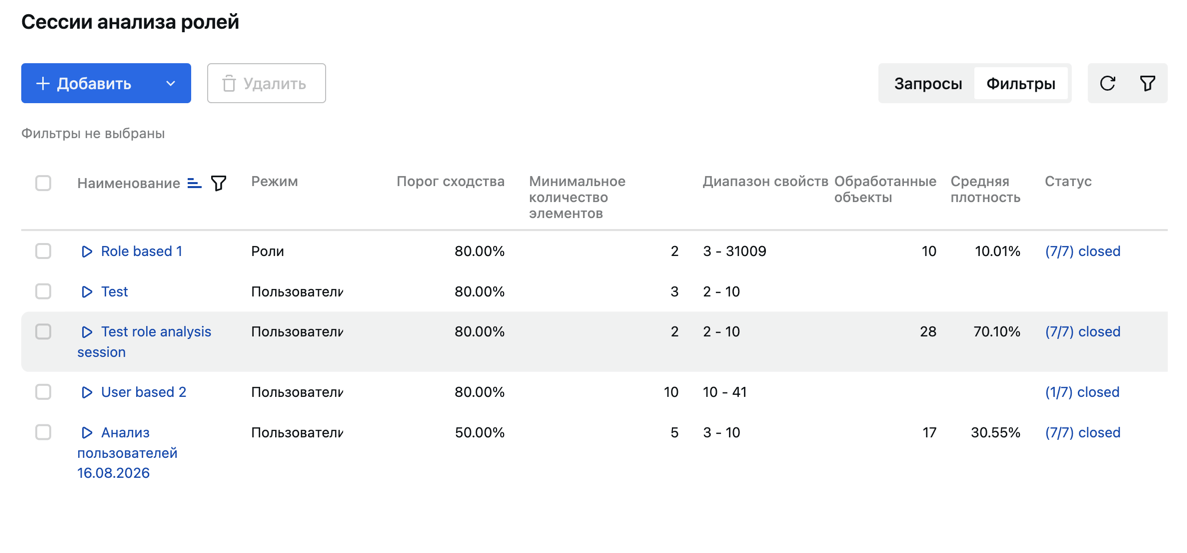Click the play triangle beside Анализ пользователей
This screenshot has width=1187, height=553.
87,433
